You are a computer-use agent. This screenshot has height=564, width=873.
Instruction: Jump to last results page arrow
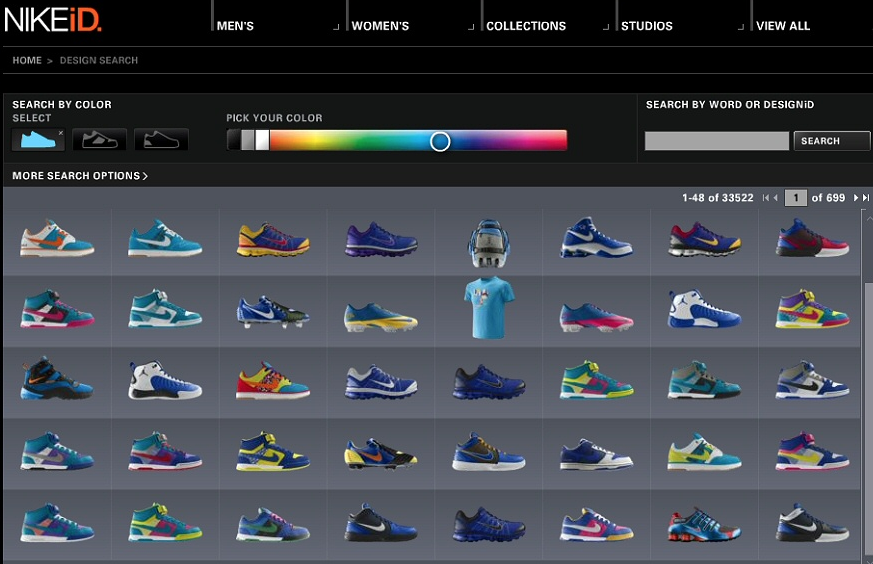click(866, 198)
